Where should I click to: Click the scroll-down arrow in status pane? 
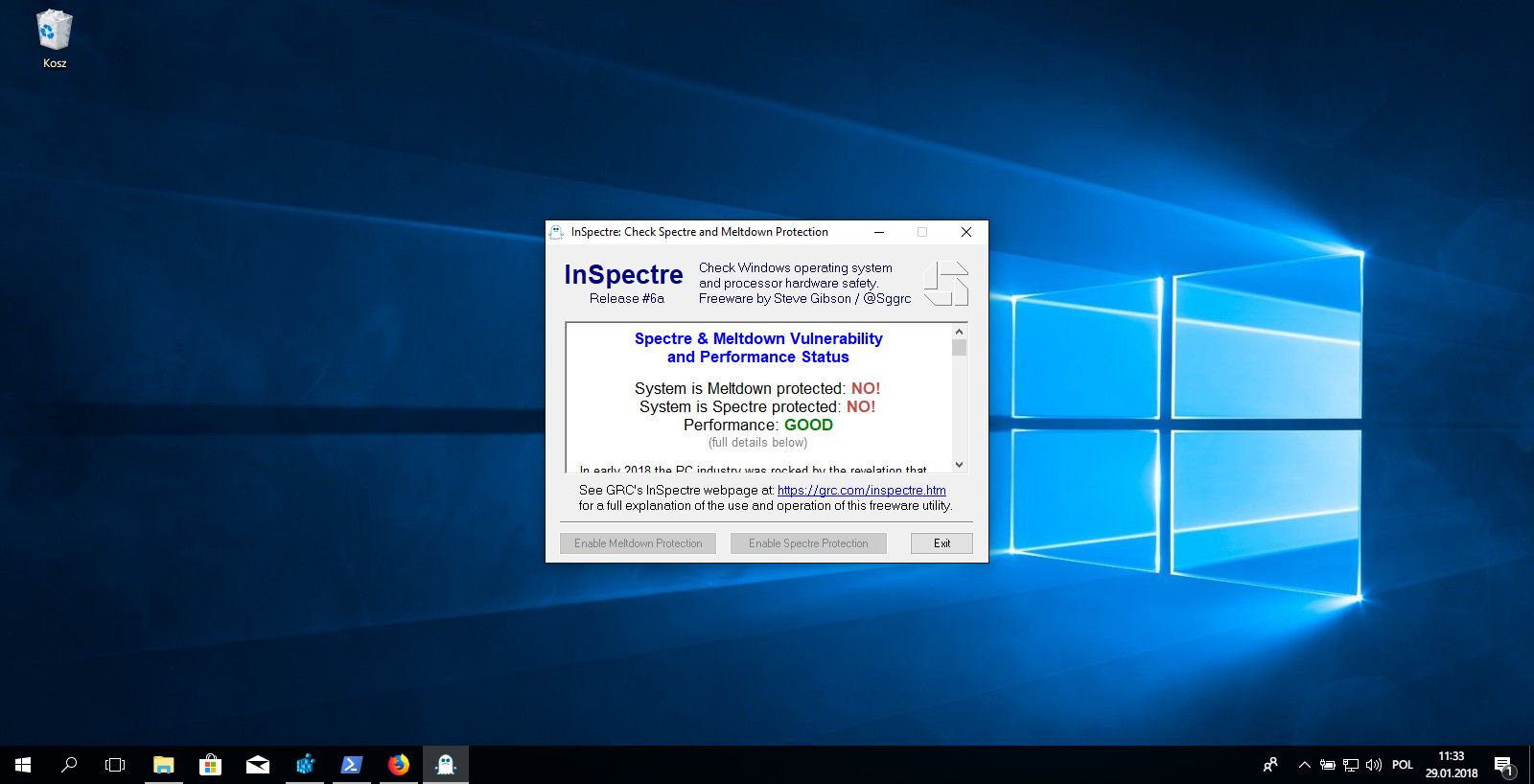click(959, 465)
